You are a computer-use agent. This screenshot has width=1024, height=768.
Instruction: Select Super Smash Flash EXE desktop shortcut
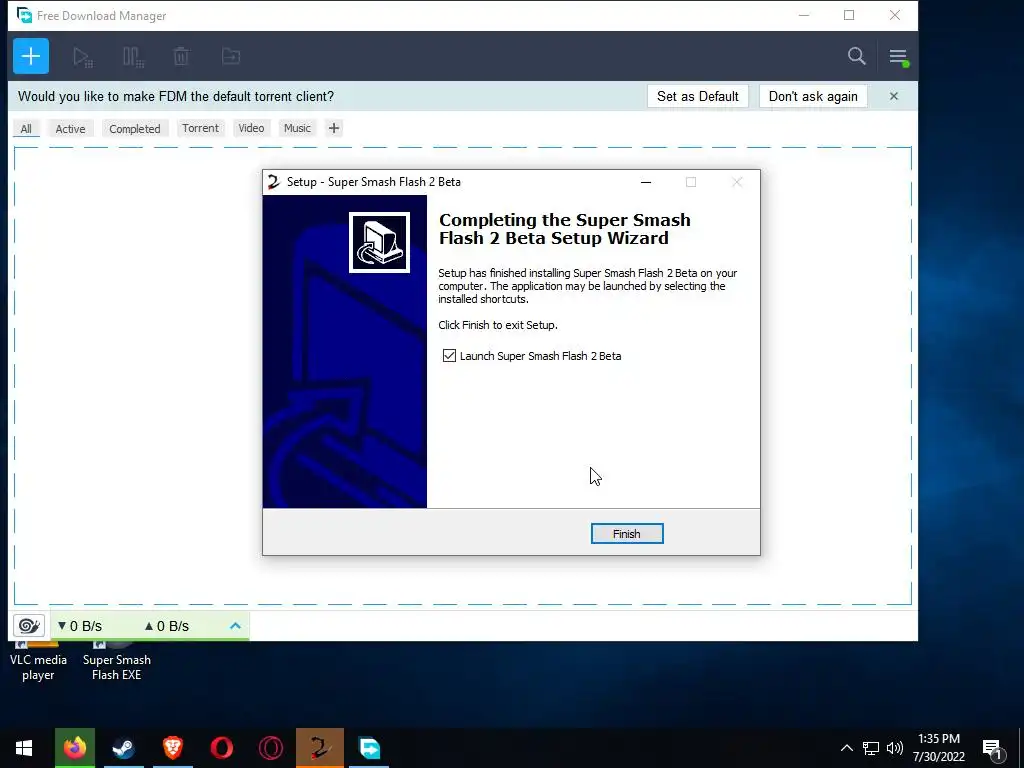coord(116,662)
